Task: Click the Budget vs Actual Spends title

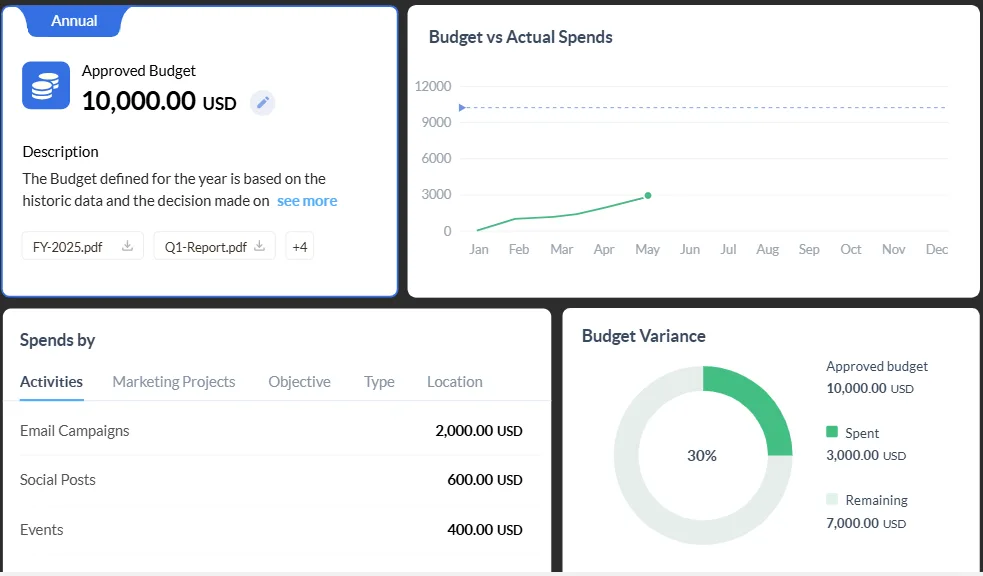Action: click(520, 37)
